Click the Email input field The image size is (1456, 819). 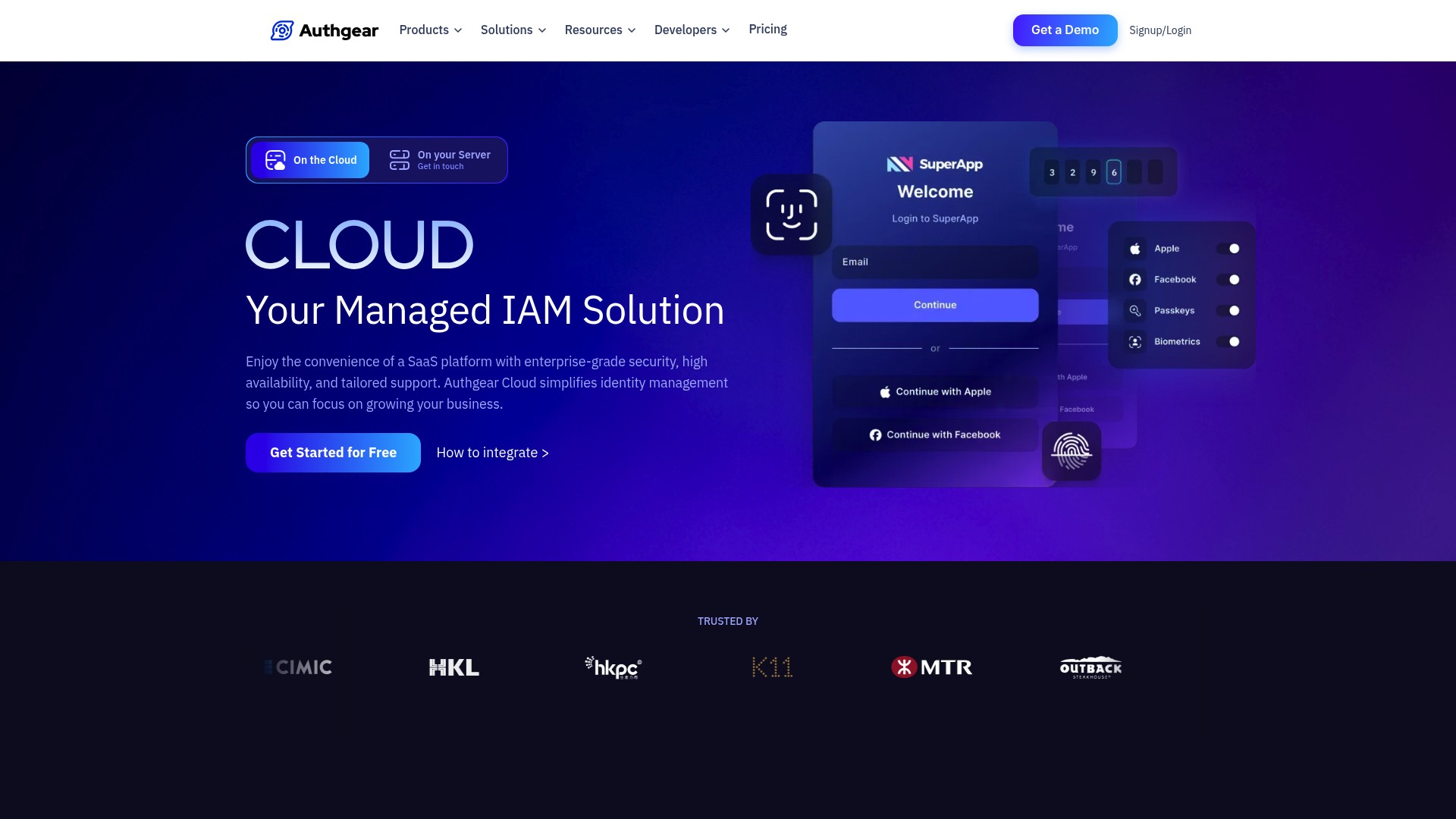pyautogui.click(x=935, y=262)
